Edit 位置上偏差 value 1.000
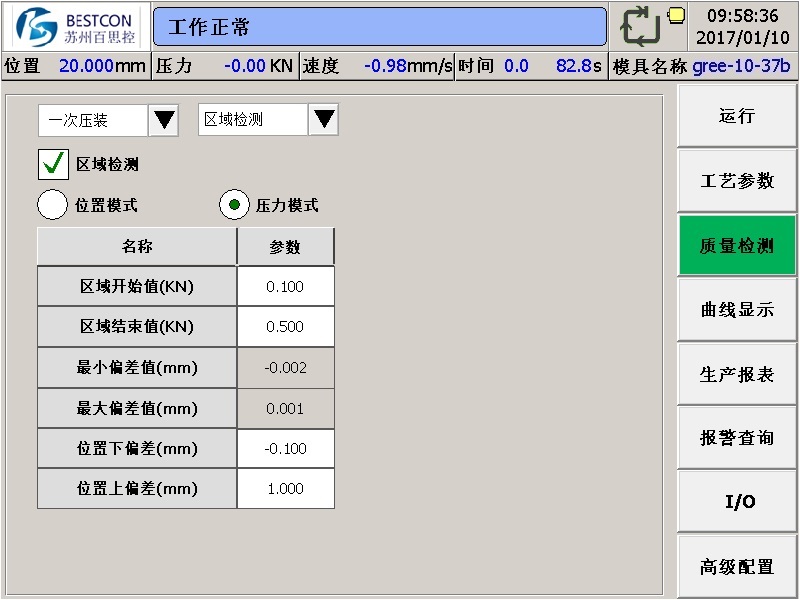Image resolution: width=800 pixels, height=600 pixels. [286, 489]
